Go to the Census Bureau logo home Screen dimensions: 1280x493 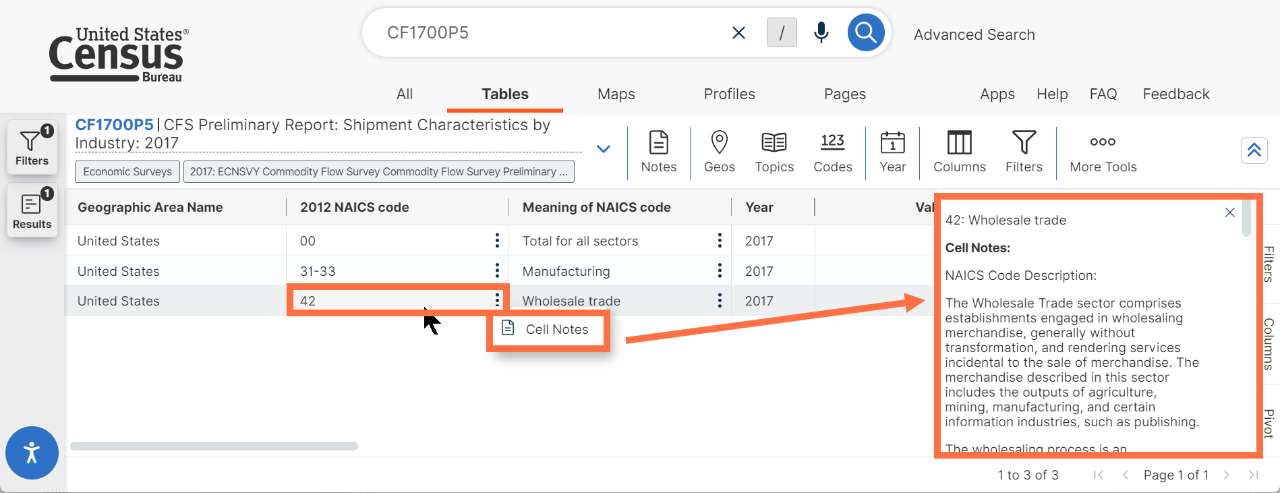point(119,55)
